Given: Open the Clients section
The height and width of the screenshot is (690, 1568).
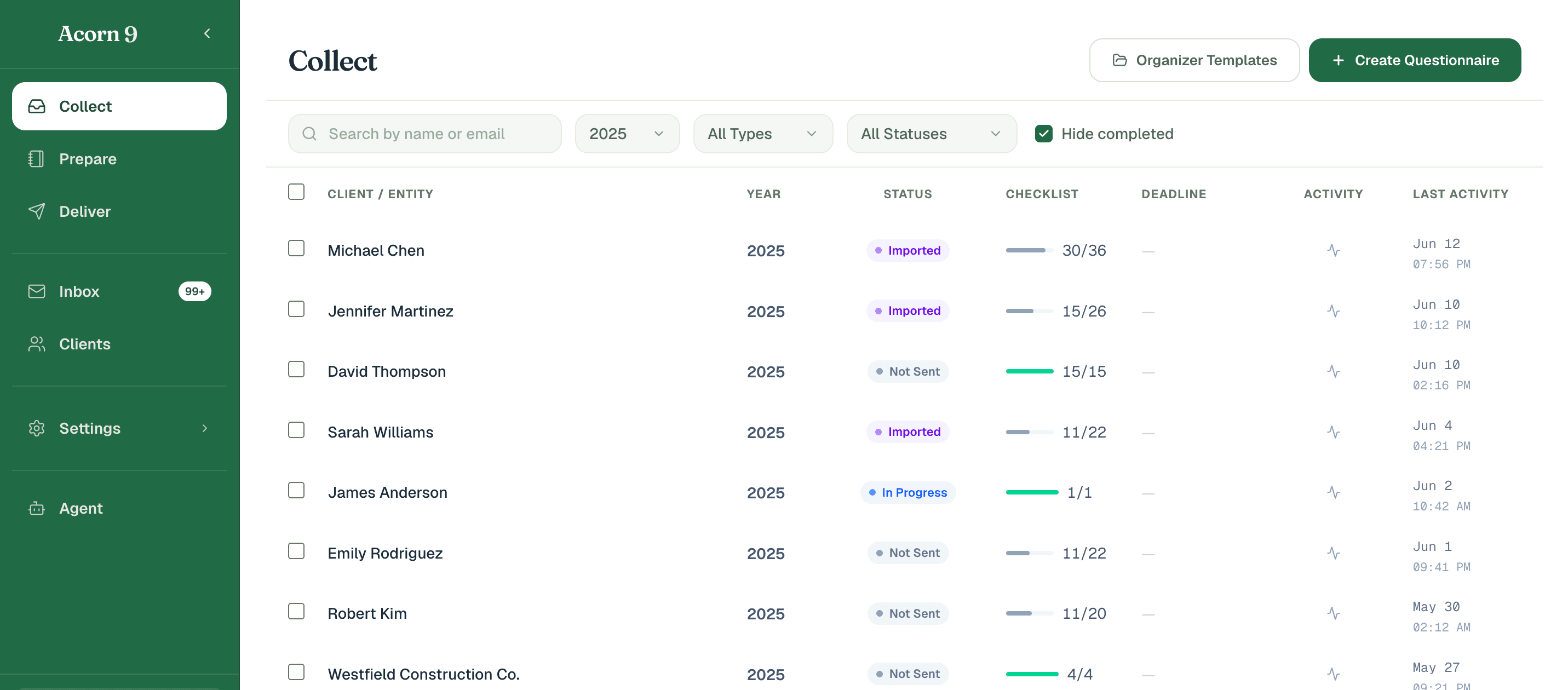Looking at the screenshot, I should [119, 344].
